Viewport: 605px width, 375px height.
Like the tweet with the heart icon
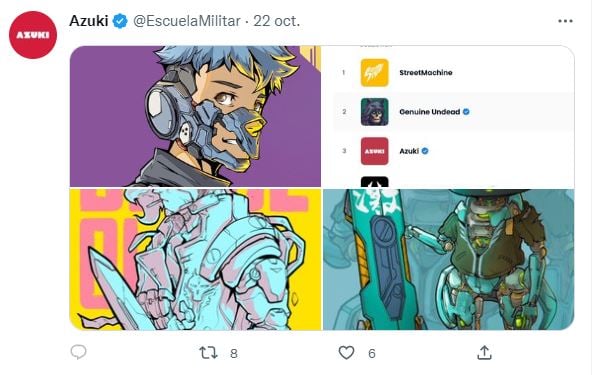[346, 353]
